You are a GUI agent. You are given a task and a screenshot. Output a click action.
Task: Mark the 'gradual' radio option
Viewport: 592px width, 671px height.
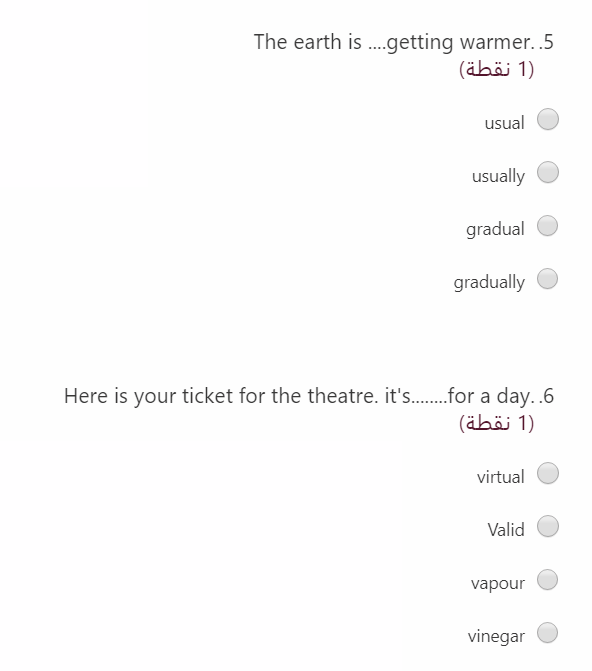547,226
